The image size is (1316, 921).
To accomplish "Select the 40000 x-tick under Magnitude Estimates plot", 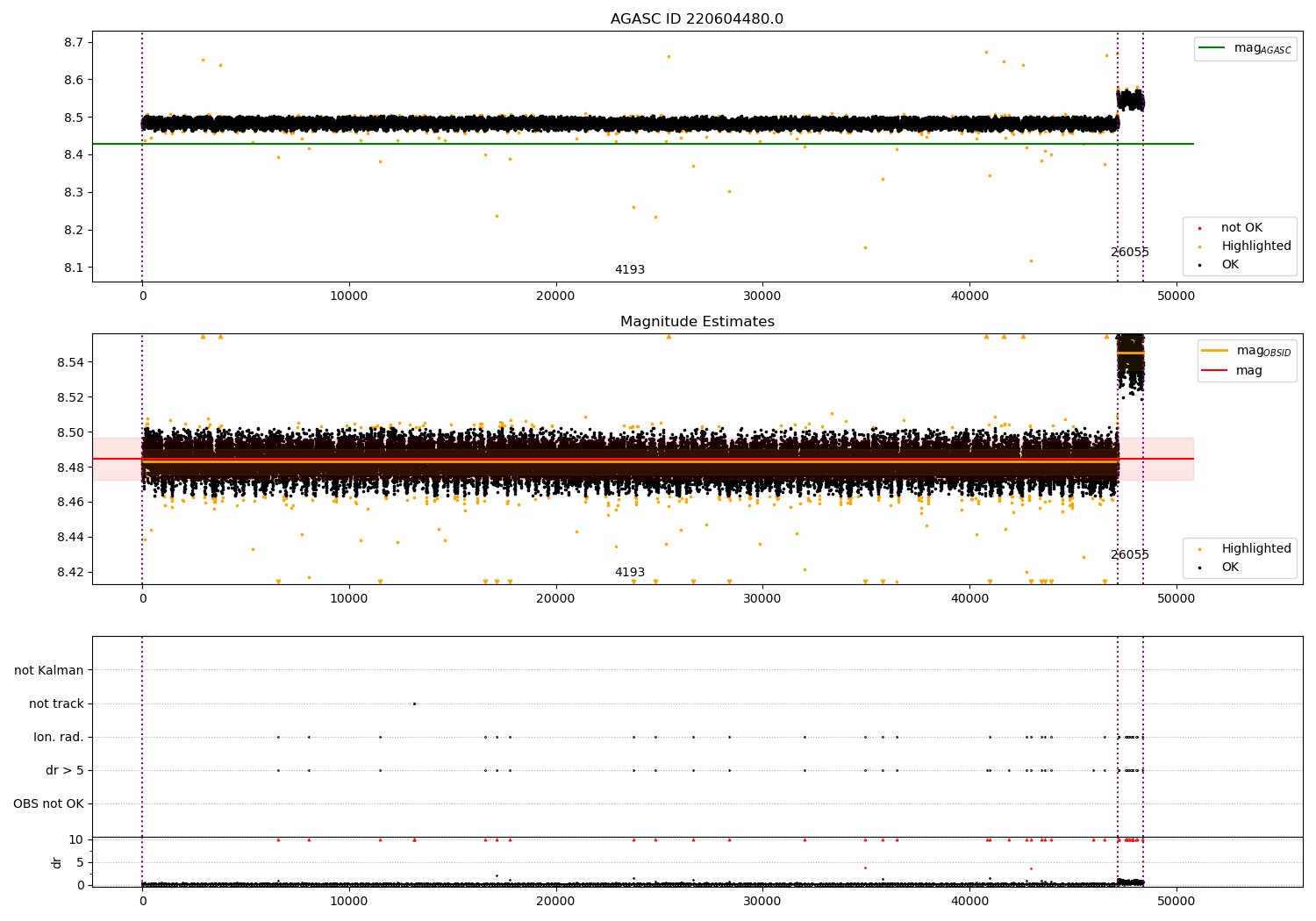I will (969, 599).
